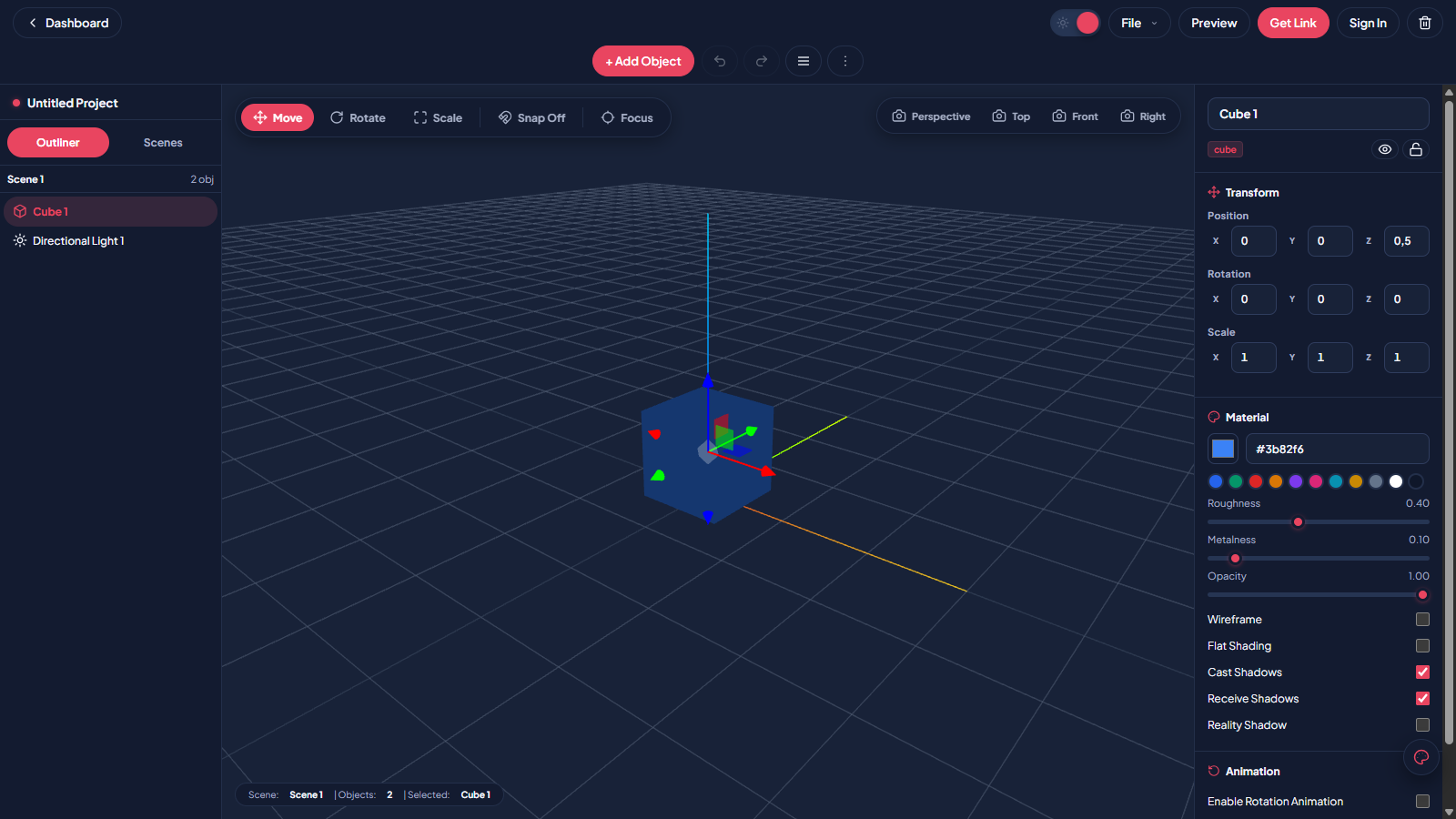This screenshot has height=819, width=1456.
Task: Focus on the selected object
Action: click(x=627, y=117)
